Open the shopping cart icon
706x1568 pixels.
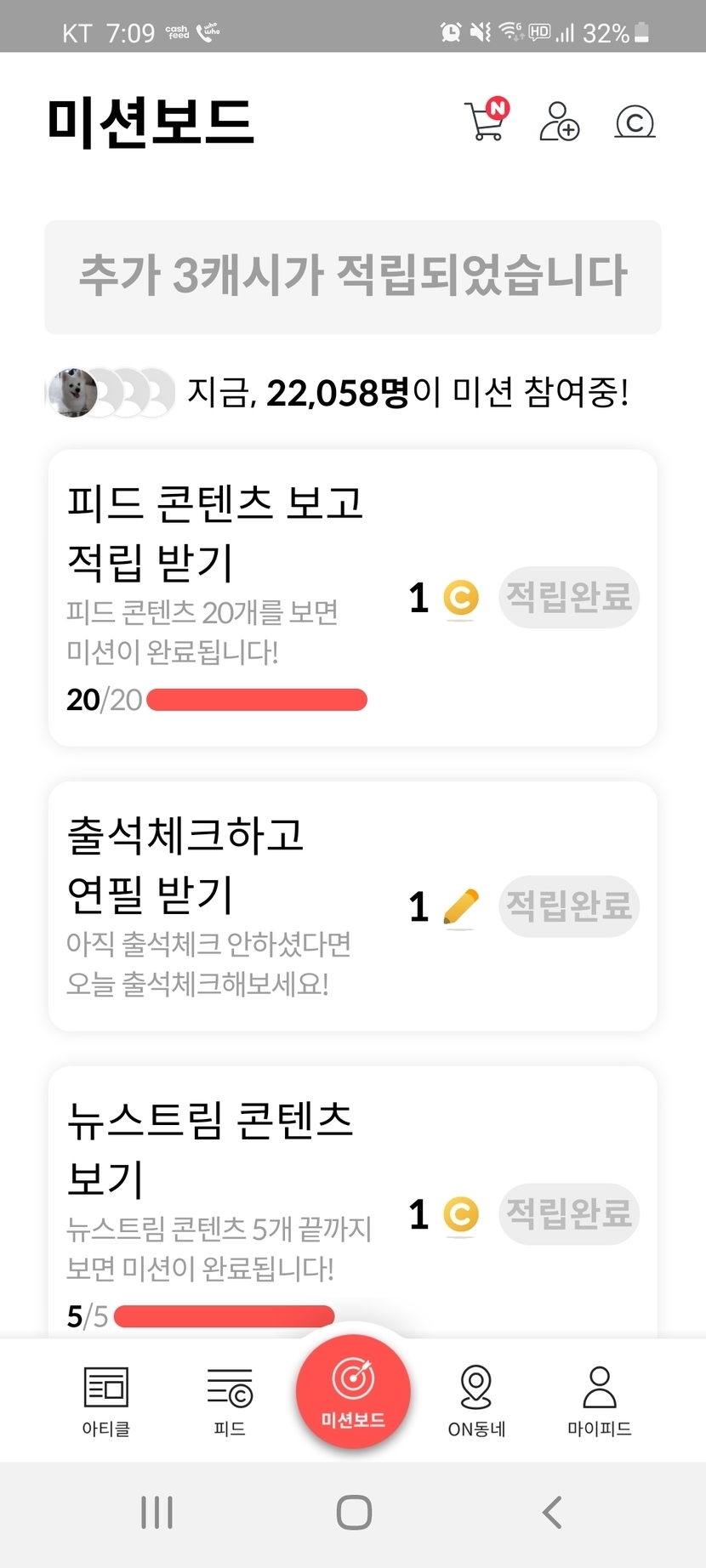(x=486, y=121)
